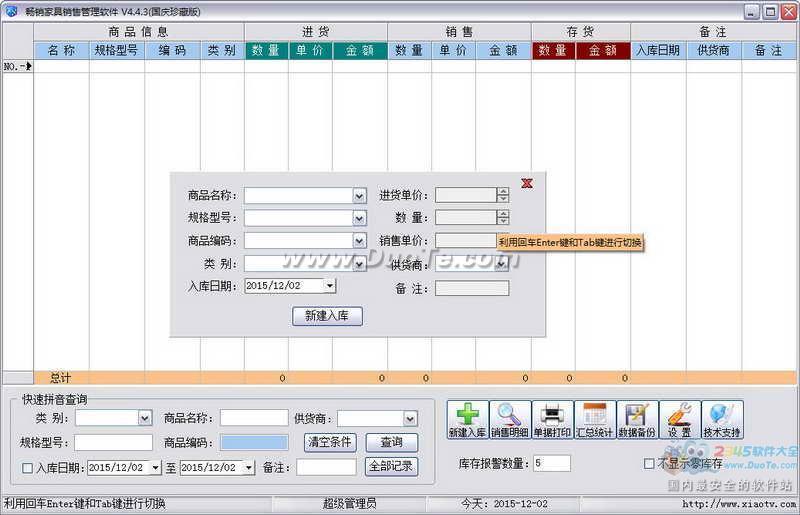800x515 pixels.
Task: Click the query panel 备注 input field
Action: click(327, 467)
